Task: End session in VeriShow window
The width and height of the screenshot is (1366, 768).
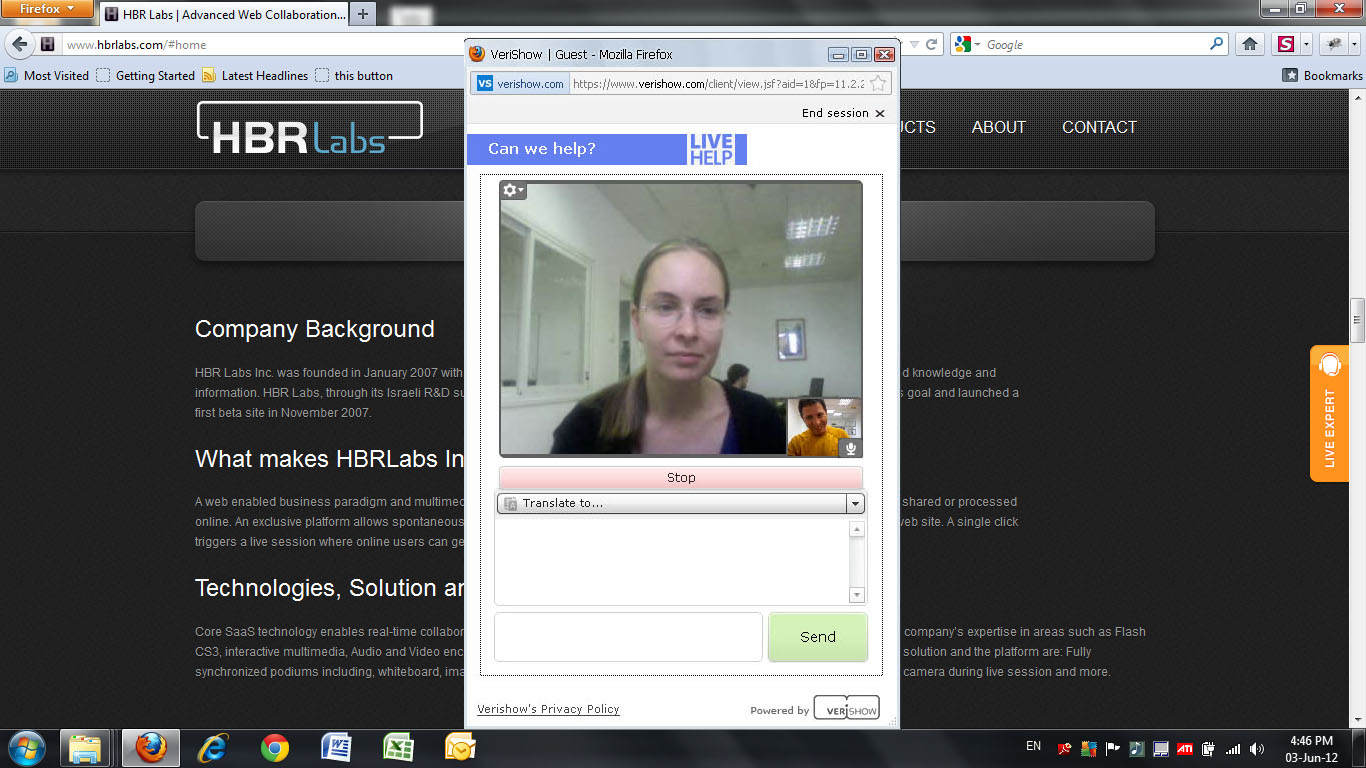Action: tap(843, 113)
